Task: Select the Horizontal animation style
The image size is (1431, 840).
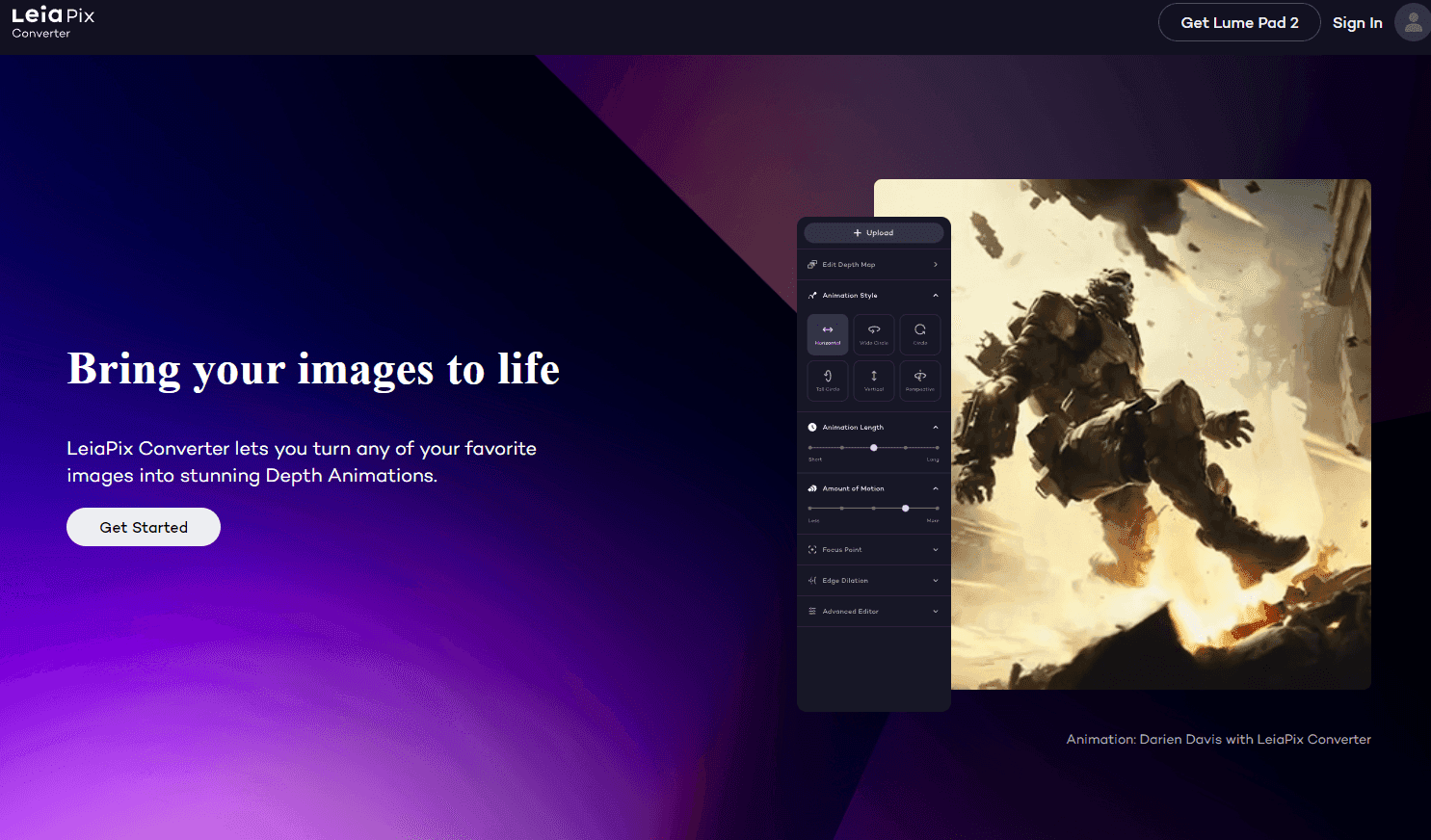Action: click(x=828, y=334)
